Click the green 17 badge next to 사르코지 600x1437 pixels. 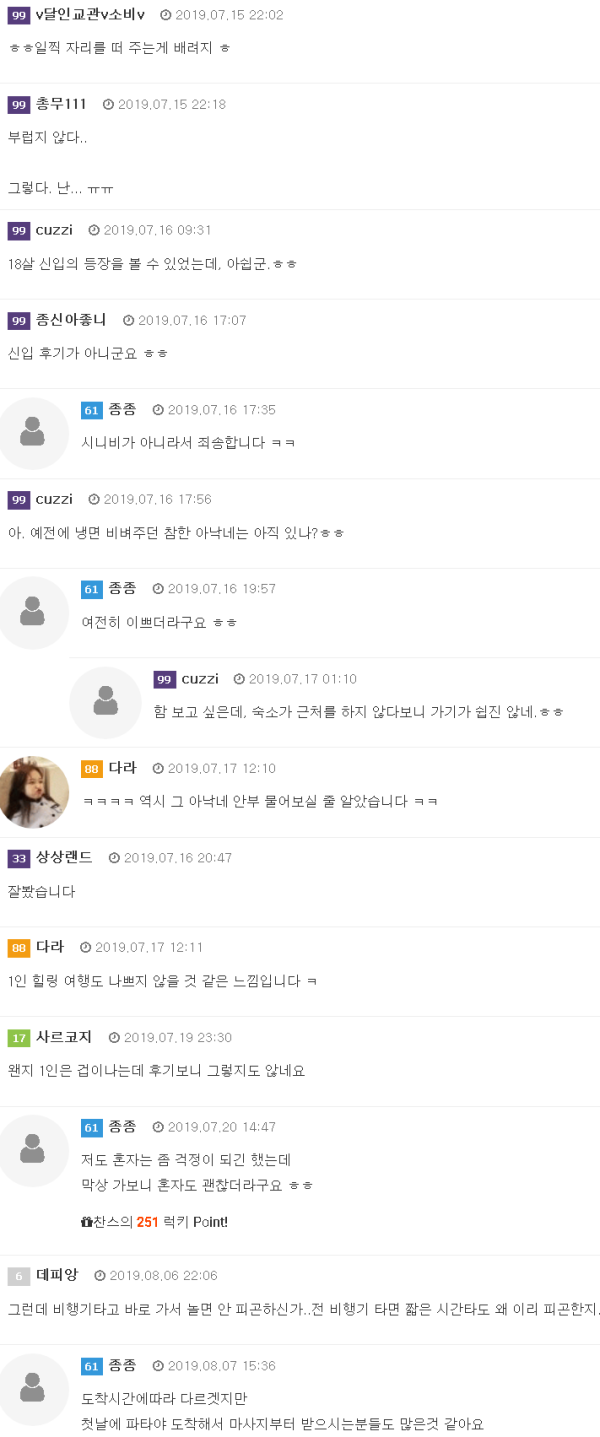point(18,1038)
